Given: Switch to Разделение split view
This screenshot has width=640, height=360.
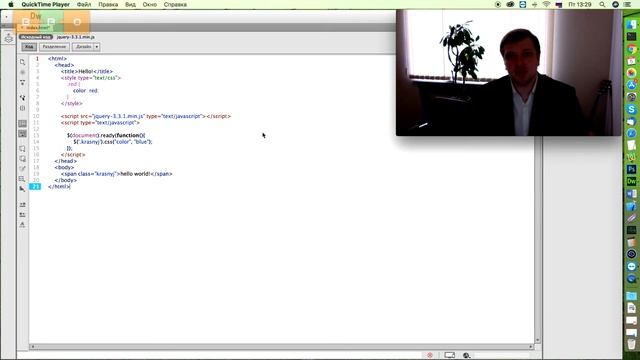Looking at the screenshot, I should 54,47.
